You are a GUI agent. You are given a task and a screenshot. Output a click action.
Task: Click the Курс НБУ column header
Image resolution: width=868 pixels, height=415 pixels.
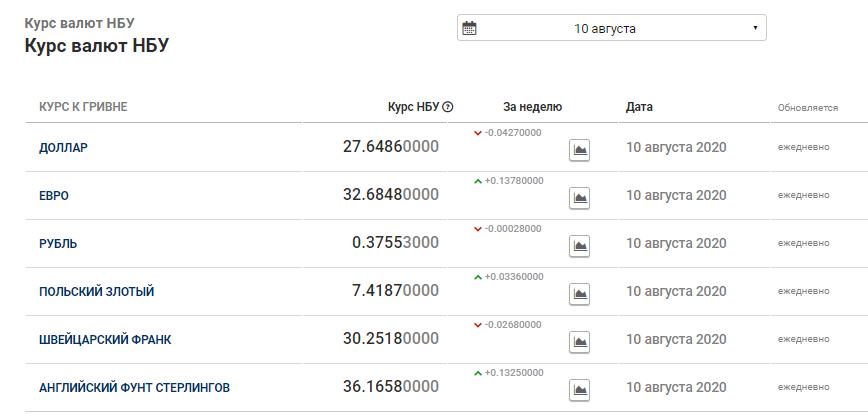coord(413,107)
